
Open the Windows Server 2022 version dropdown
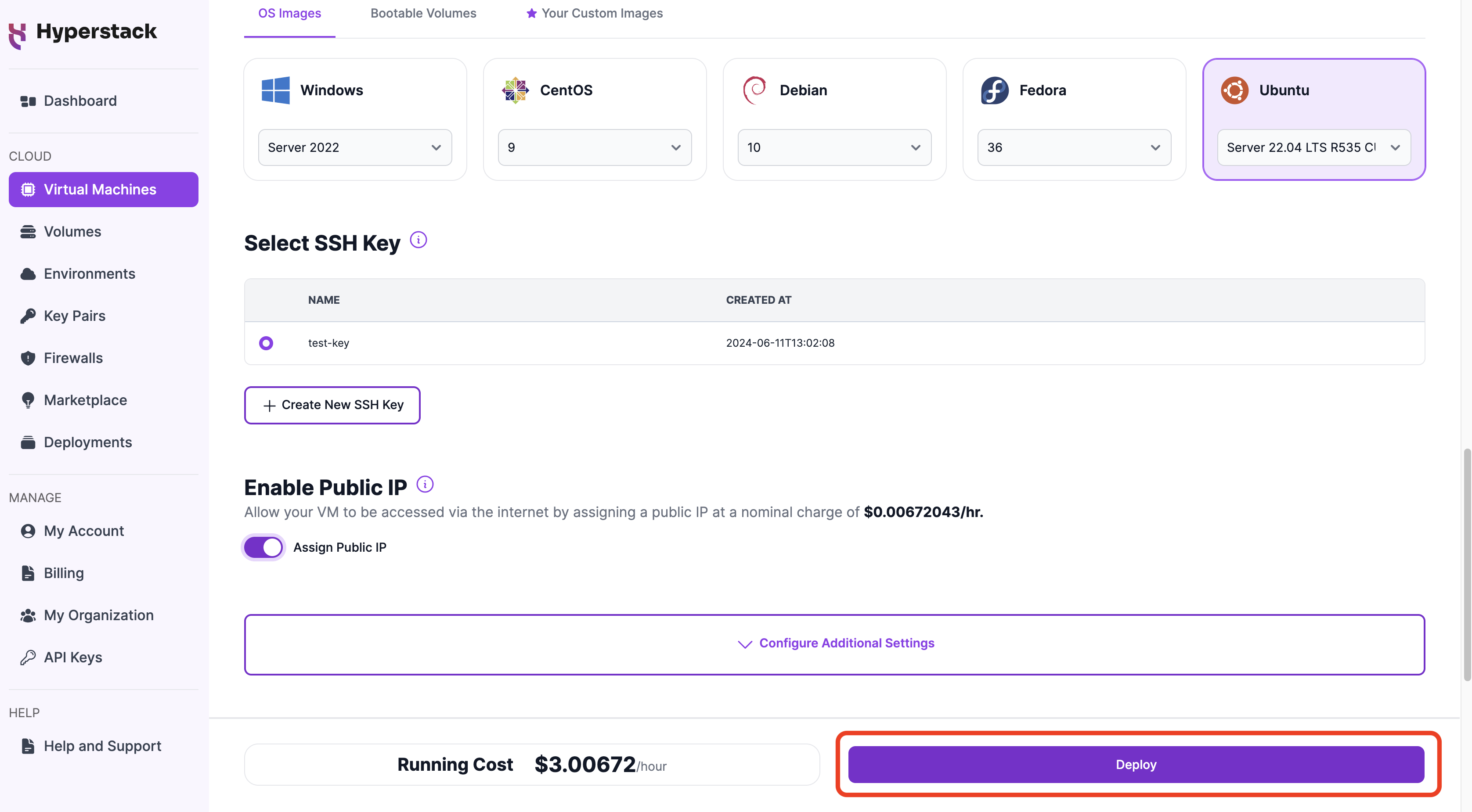click(355, 147)
